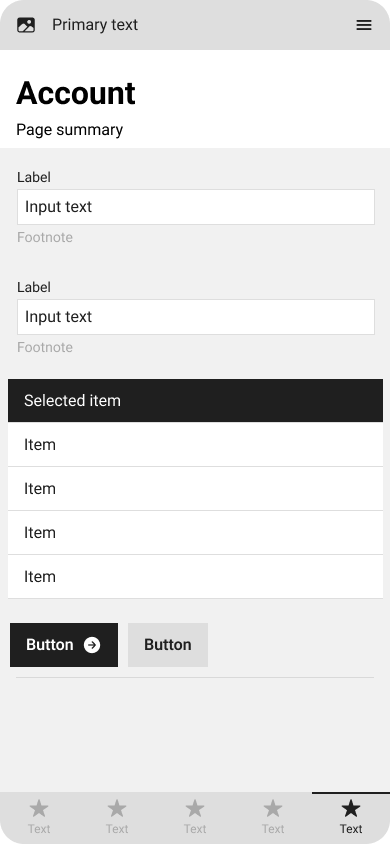Click the first Input text field
The image size is (390, 844).
196,207
